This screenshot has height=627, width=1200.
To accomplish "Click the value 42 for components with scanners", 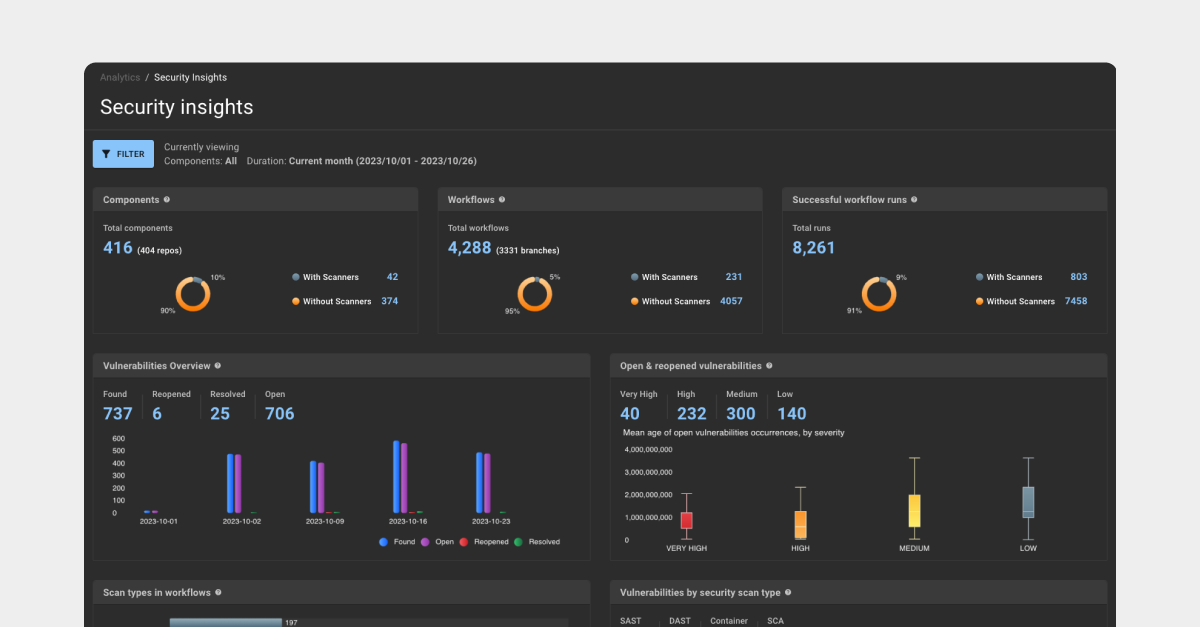I will [x=392, y=277].
